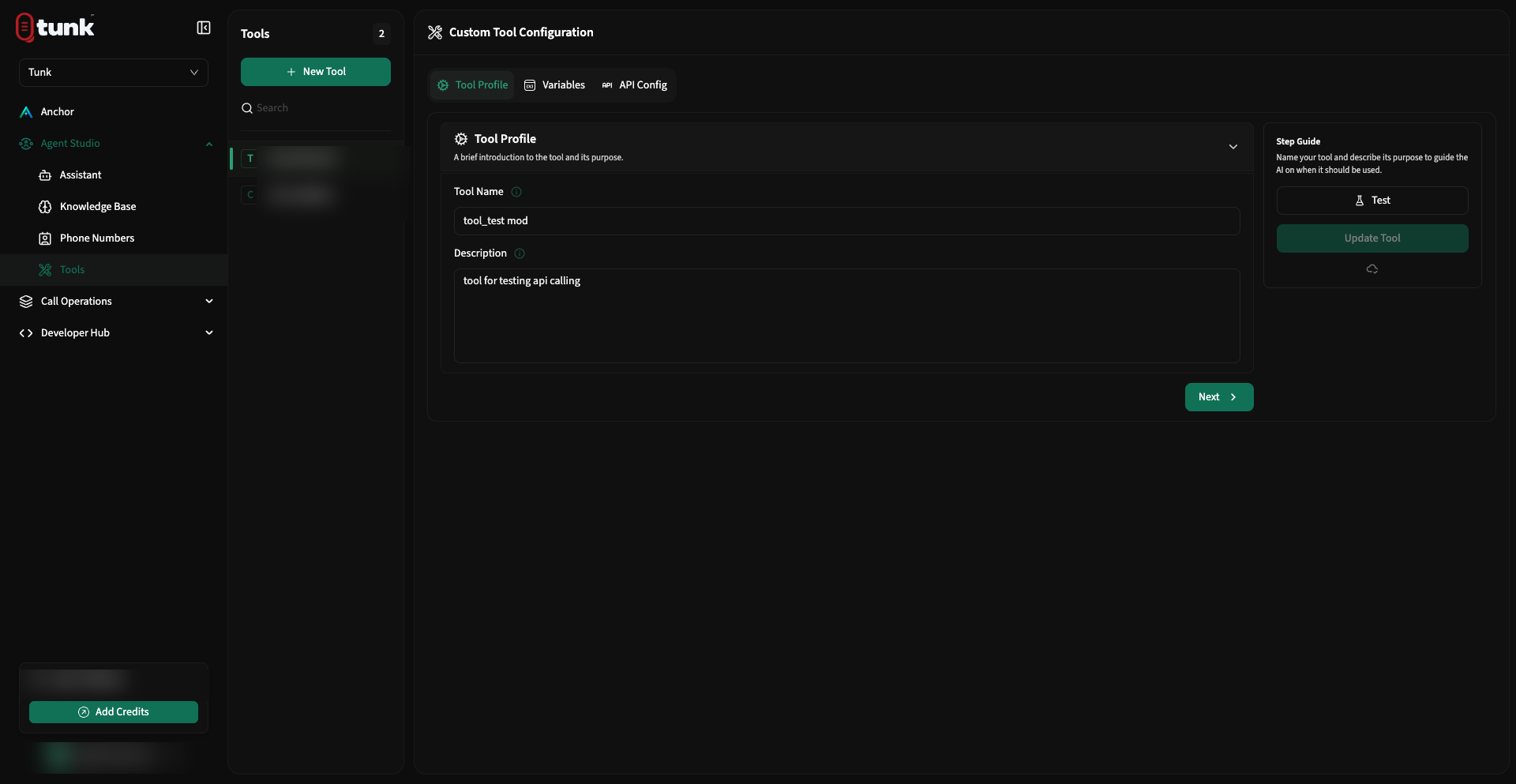Click the Tool Name info icon
Screen dimensions: 1516x784
click(516, 192)
